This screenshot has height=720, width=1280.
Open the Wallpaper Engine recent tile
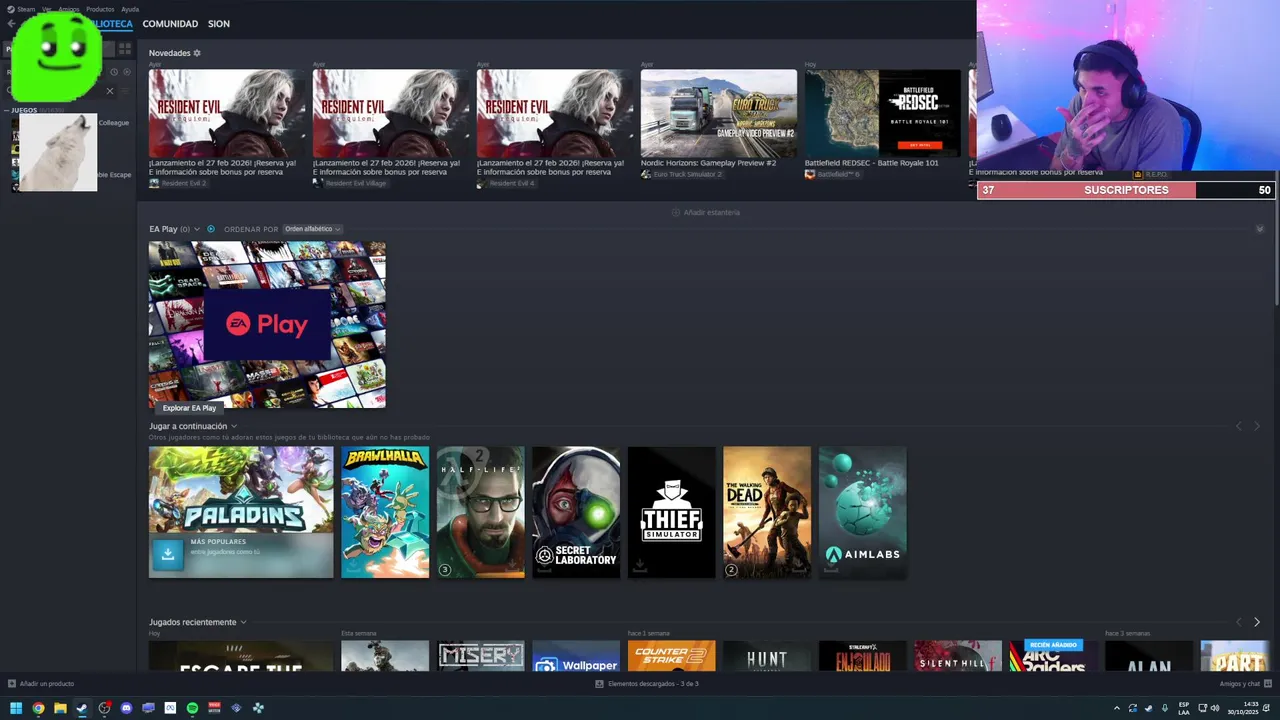(576, 656)
